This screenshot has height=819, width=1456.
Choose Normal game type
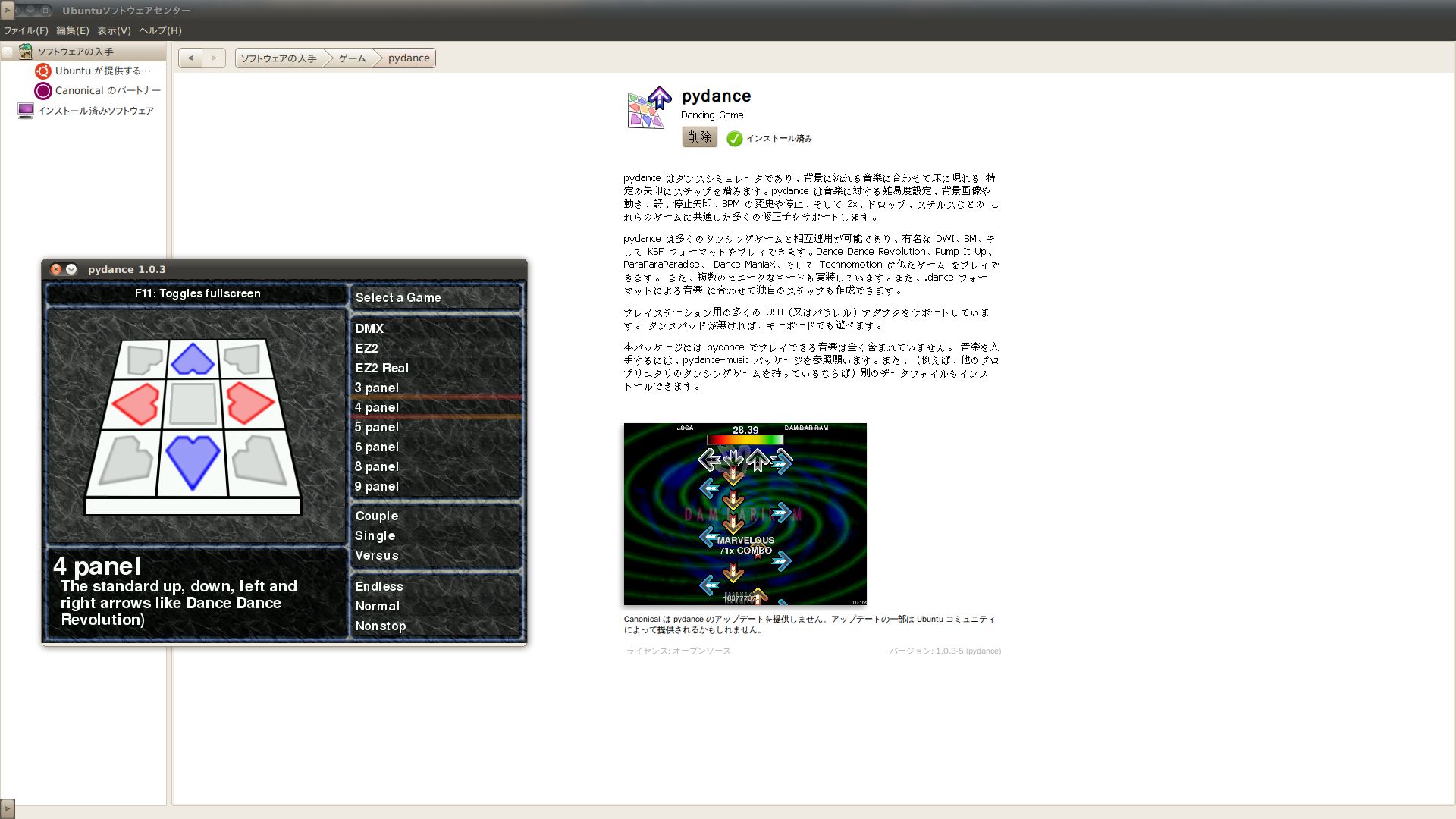(377, 606)
